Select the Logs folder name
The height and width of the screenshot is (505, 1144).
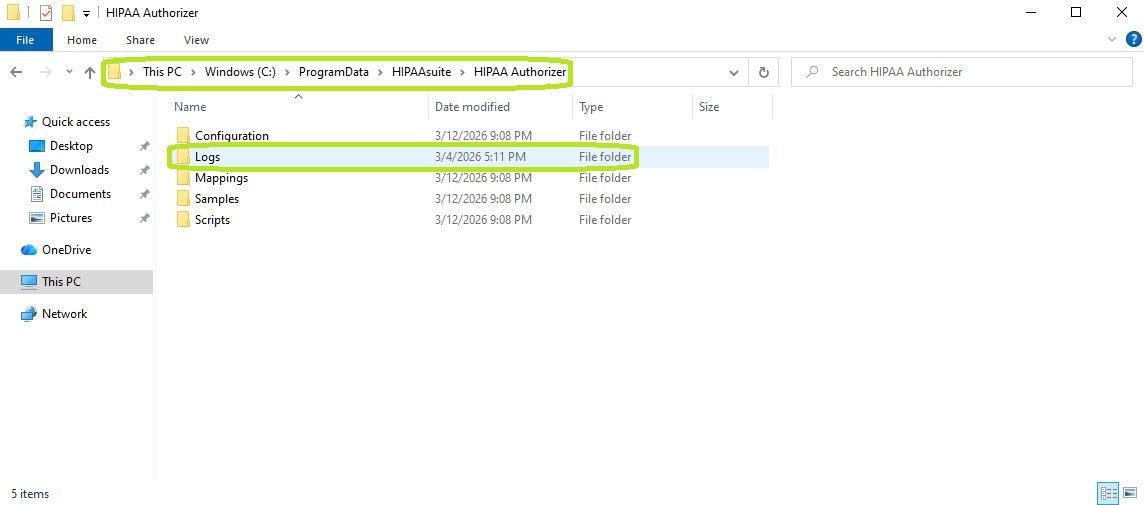tap(207, 157)
